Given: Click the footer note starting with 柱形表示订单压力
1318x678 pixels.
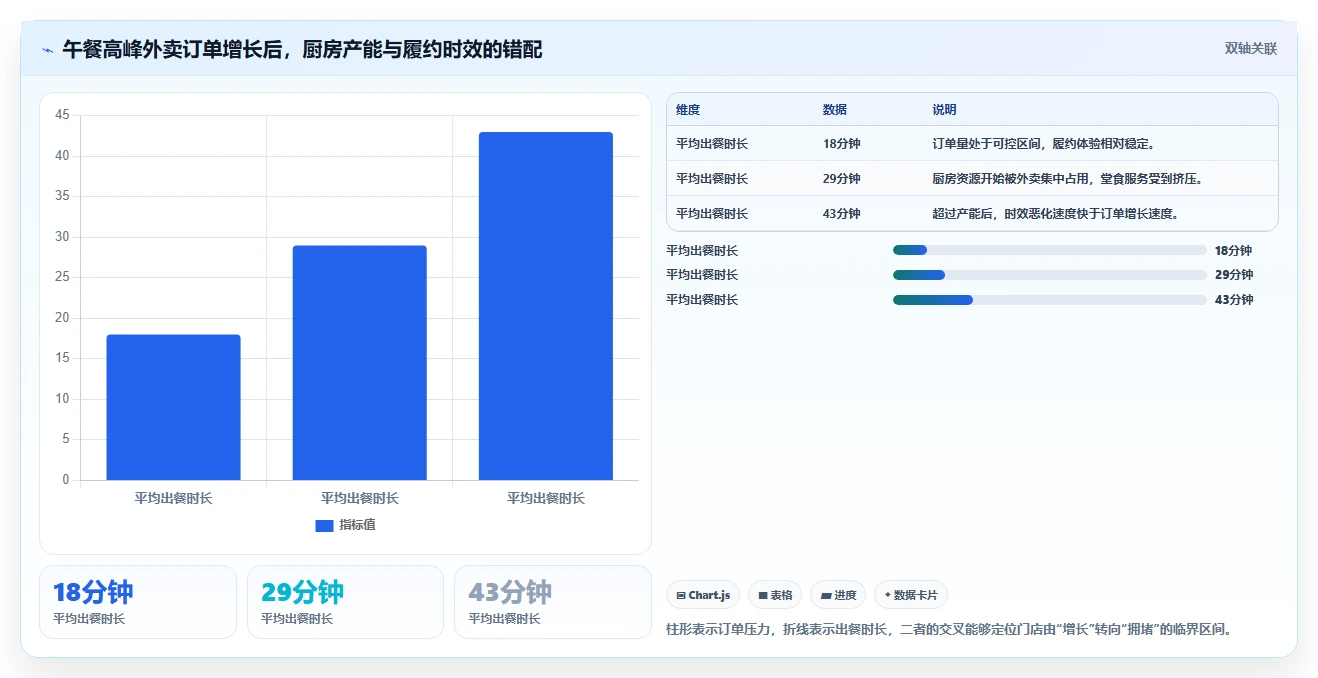Looking at the screenshot, I should (x=952, y=630).
